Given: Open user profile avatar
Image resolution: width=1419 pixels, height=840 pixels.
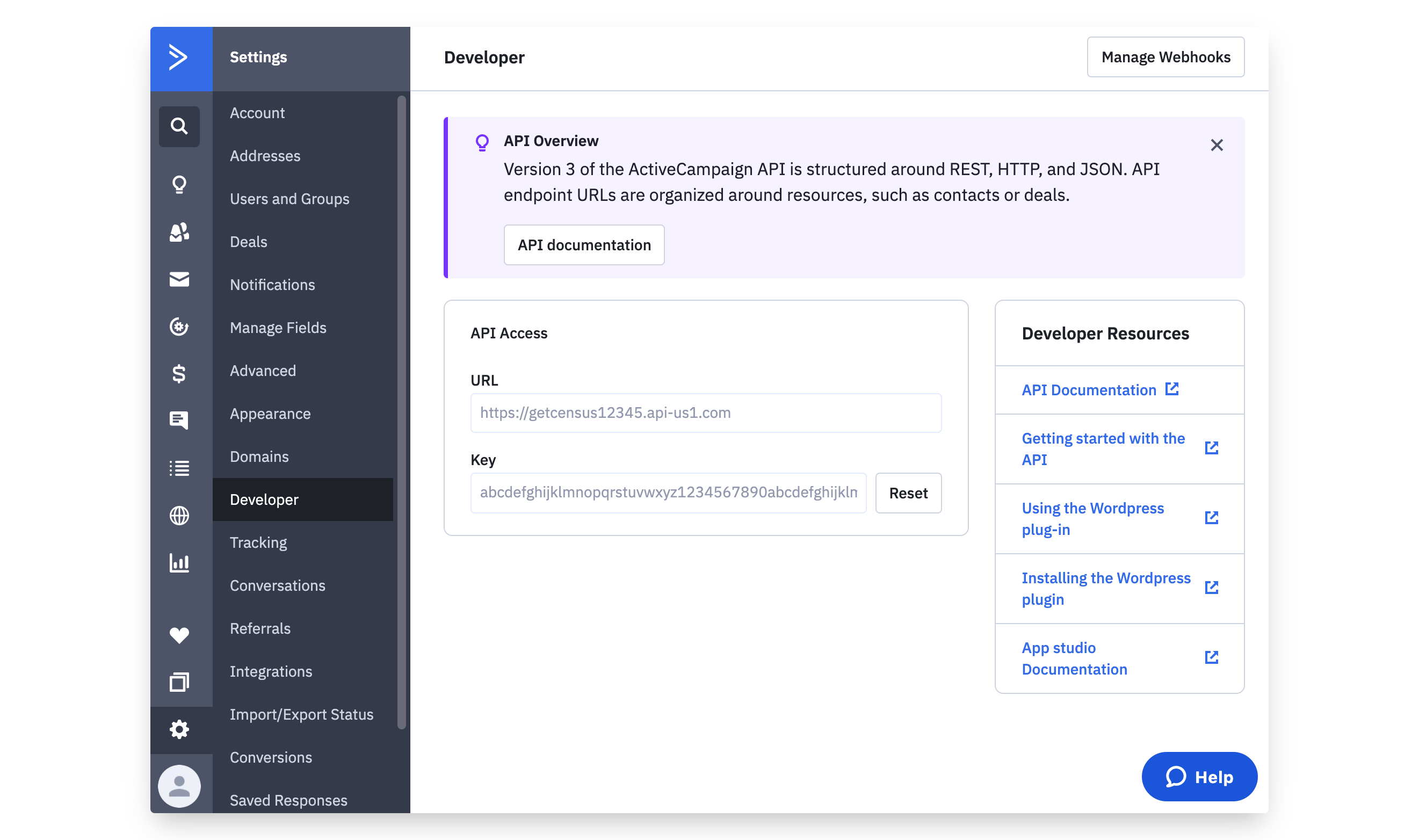Looking at the screenshot, I should click(x=179, y=786).
